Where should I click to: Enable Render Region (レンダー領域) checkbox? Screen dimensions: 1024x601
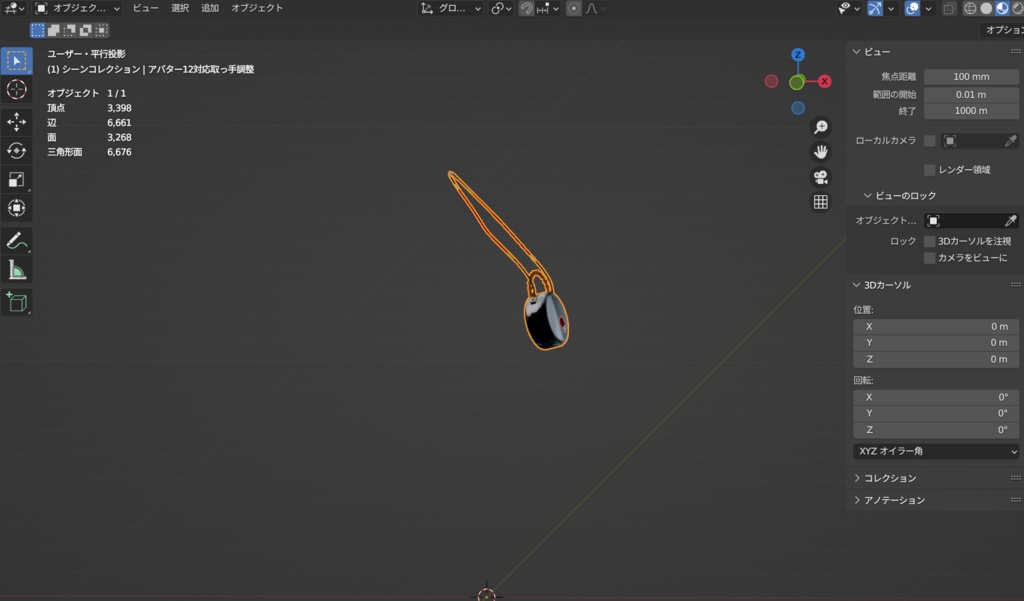click(x=929, y=170)
